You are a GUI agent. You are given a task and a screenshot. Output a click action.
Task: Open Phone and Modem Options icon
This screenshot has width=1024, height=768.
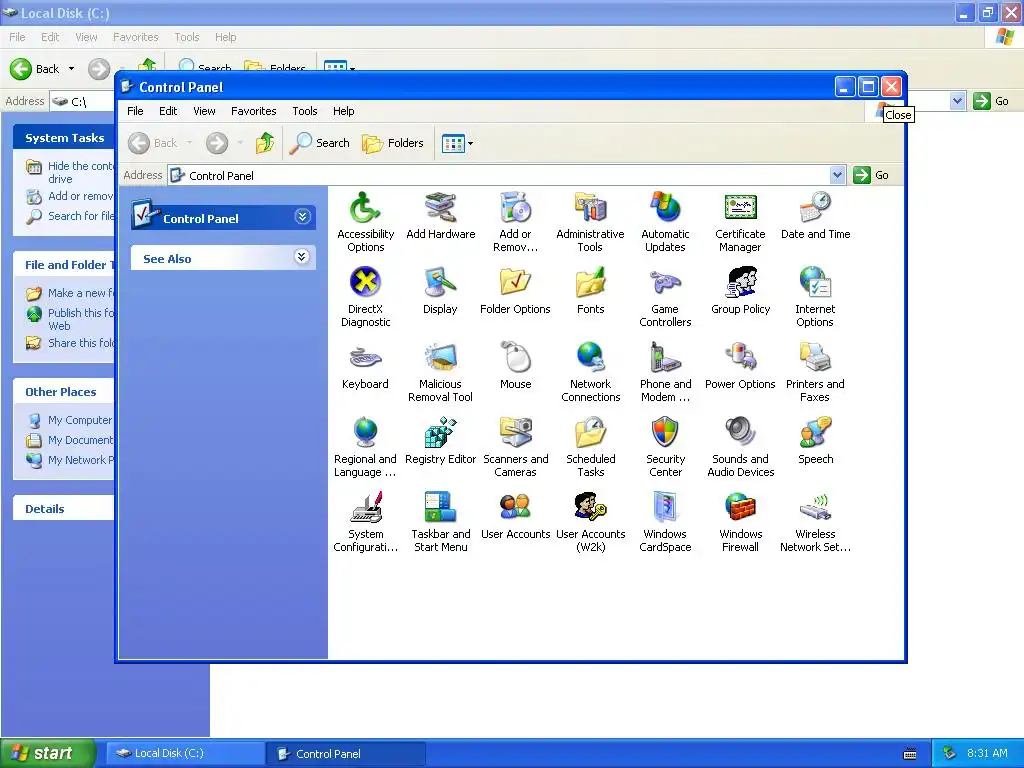tap(665, 358)
